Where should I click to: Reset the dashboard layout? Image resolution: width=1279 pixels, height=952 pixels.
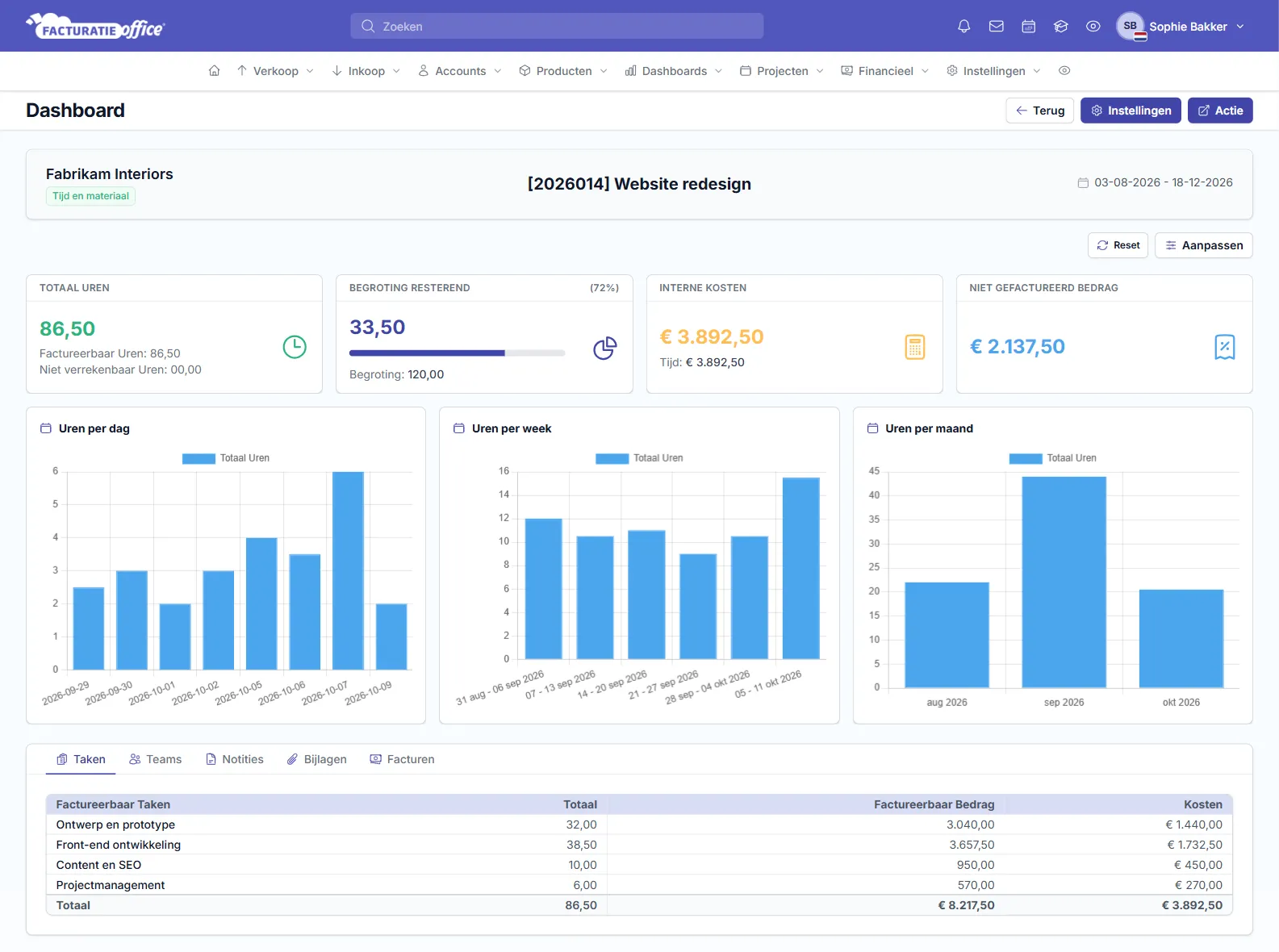[1118, 245]
